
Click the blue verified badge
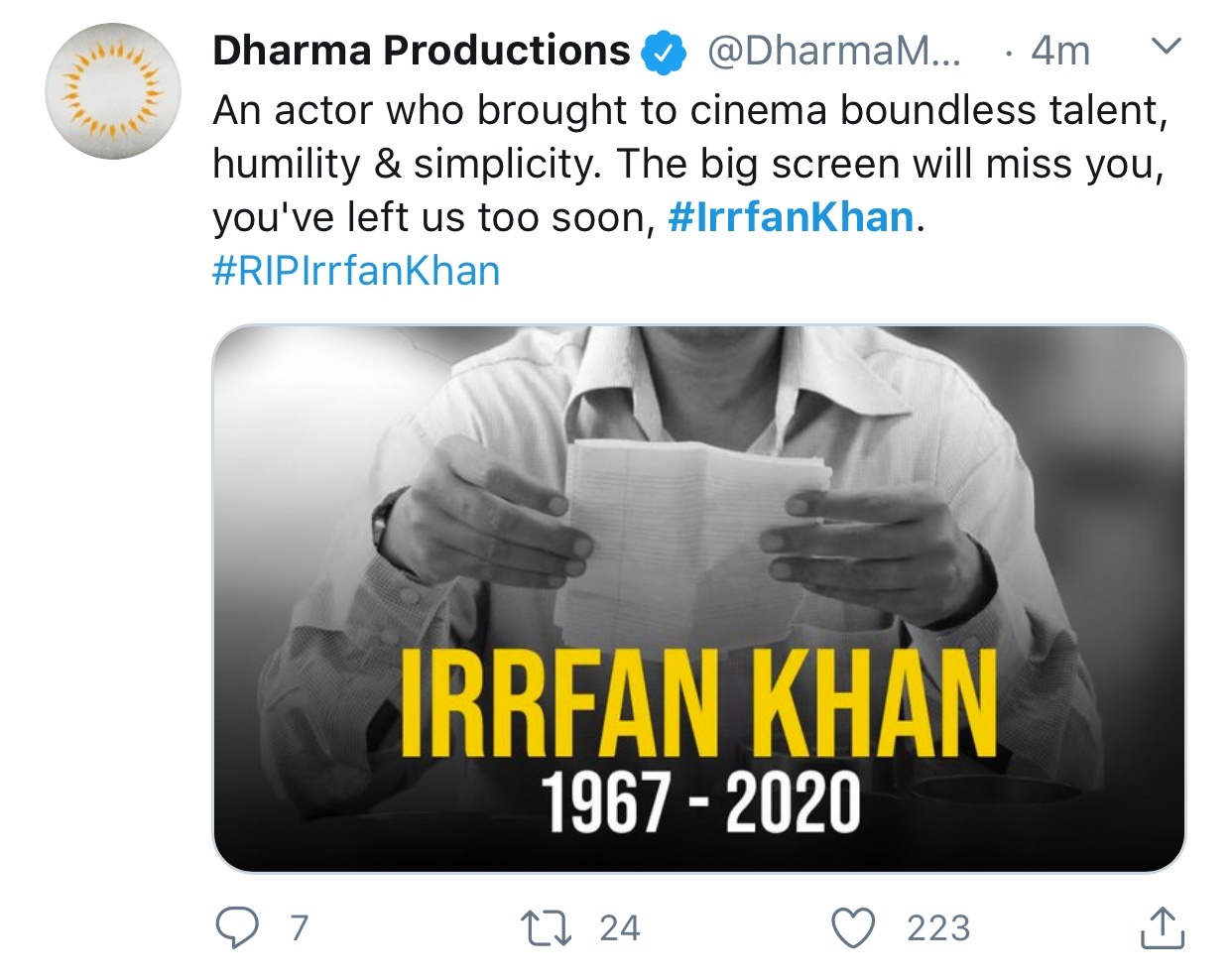[x=665, y=52]
